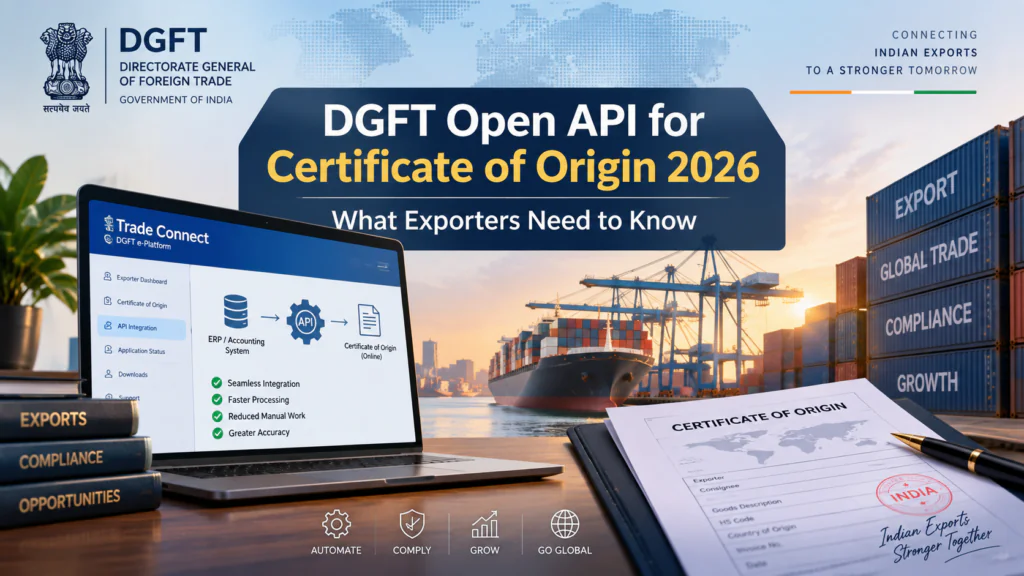Click 'Certificate of Origin (Online)' label
This screenshot has width=1024, height=576.
370,351
